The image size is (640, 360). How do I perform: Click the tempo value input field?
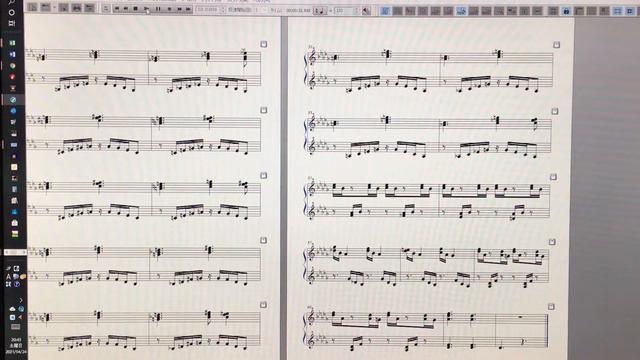(344, 10)
